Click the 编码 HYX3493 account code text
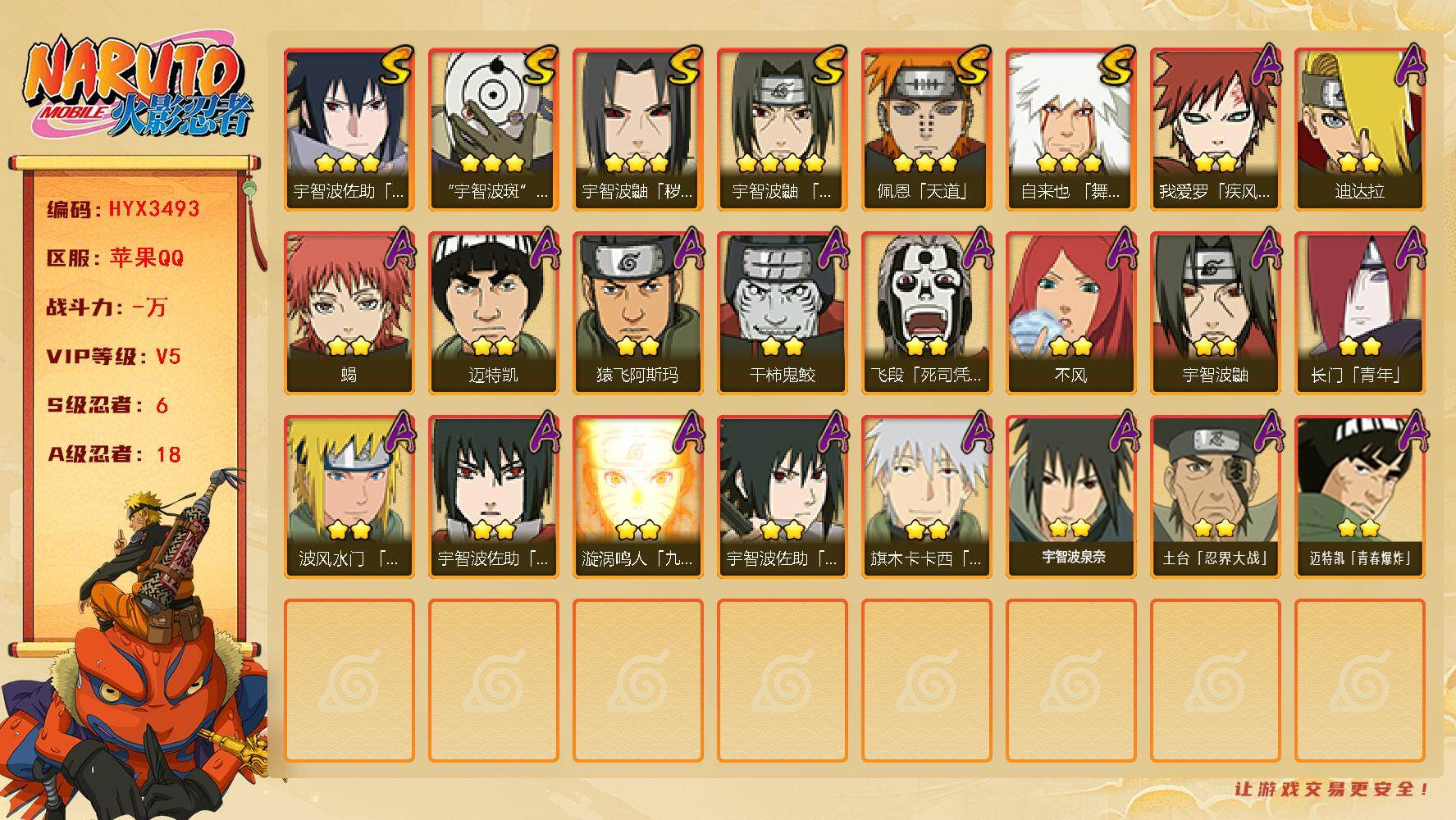Viewport: 1456px width, 820px height. tap(123, 209)
